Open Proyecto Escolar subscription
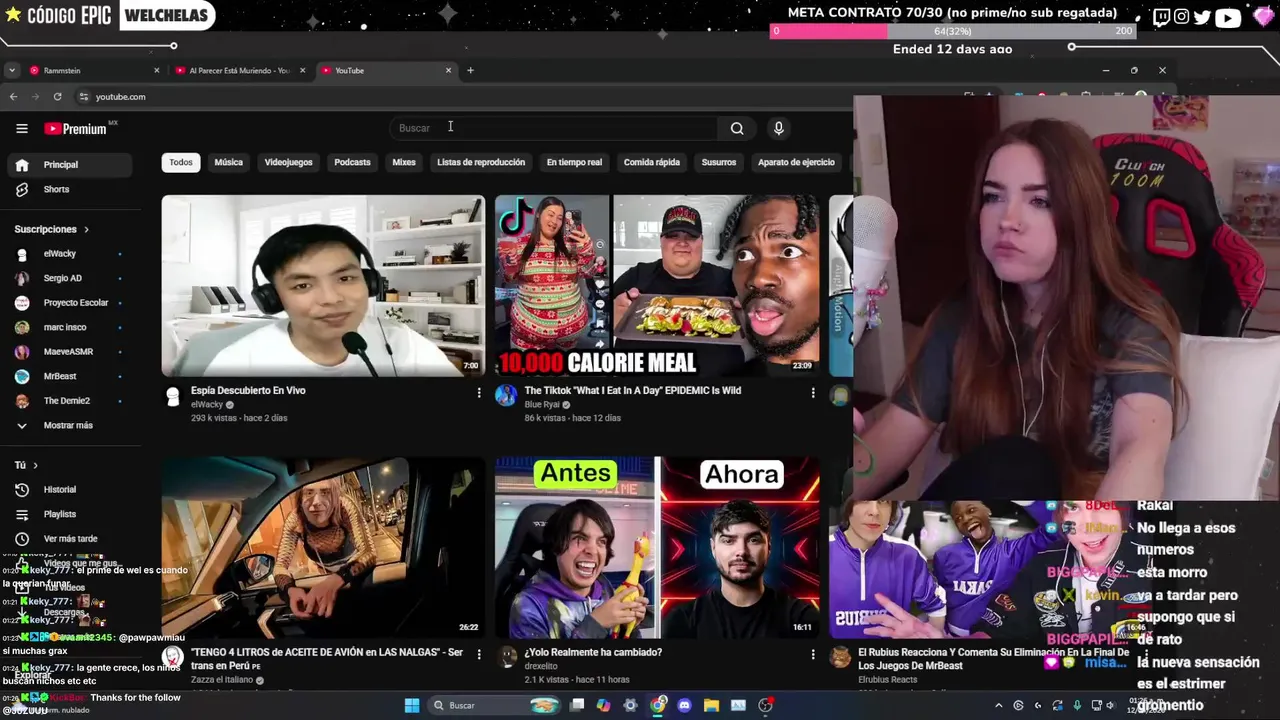1280x720 pixels. click(x=69, y=303)
